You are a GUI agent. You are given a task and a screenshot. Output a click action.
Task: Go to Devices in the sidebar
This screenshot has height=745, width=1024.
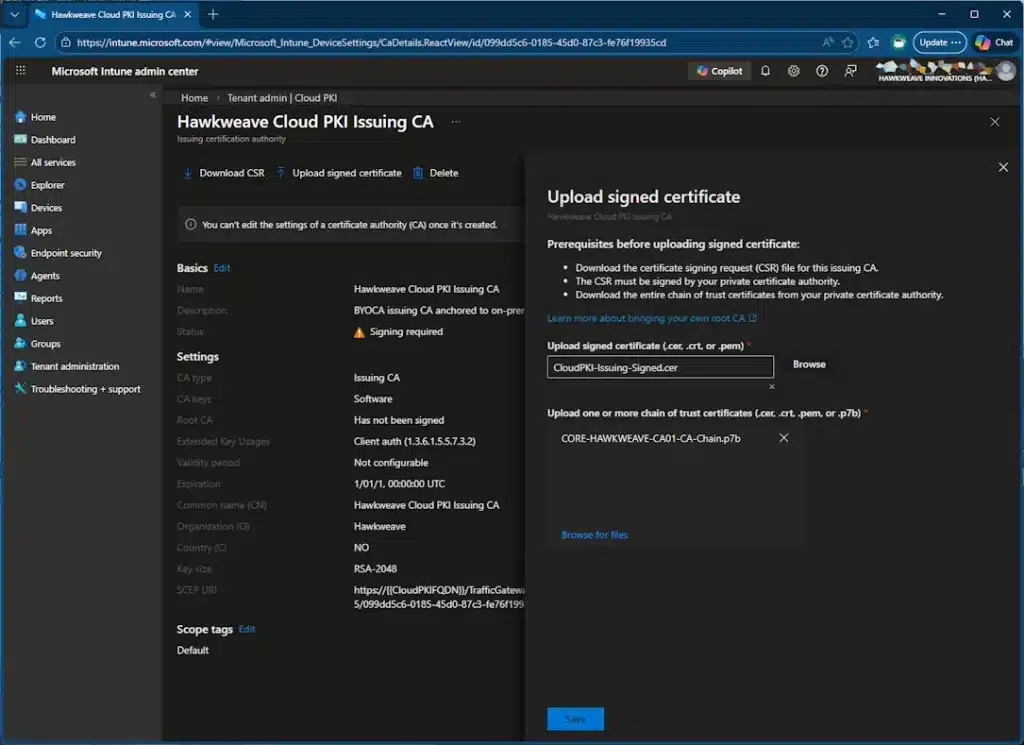point(46,208)
